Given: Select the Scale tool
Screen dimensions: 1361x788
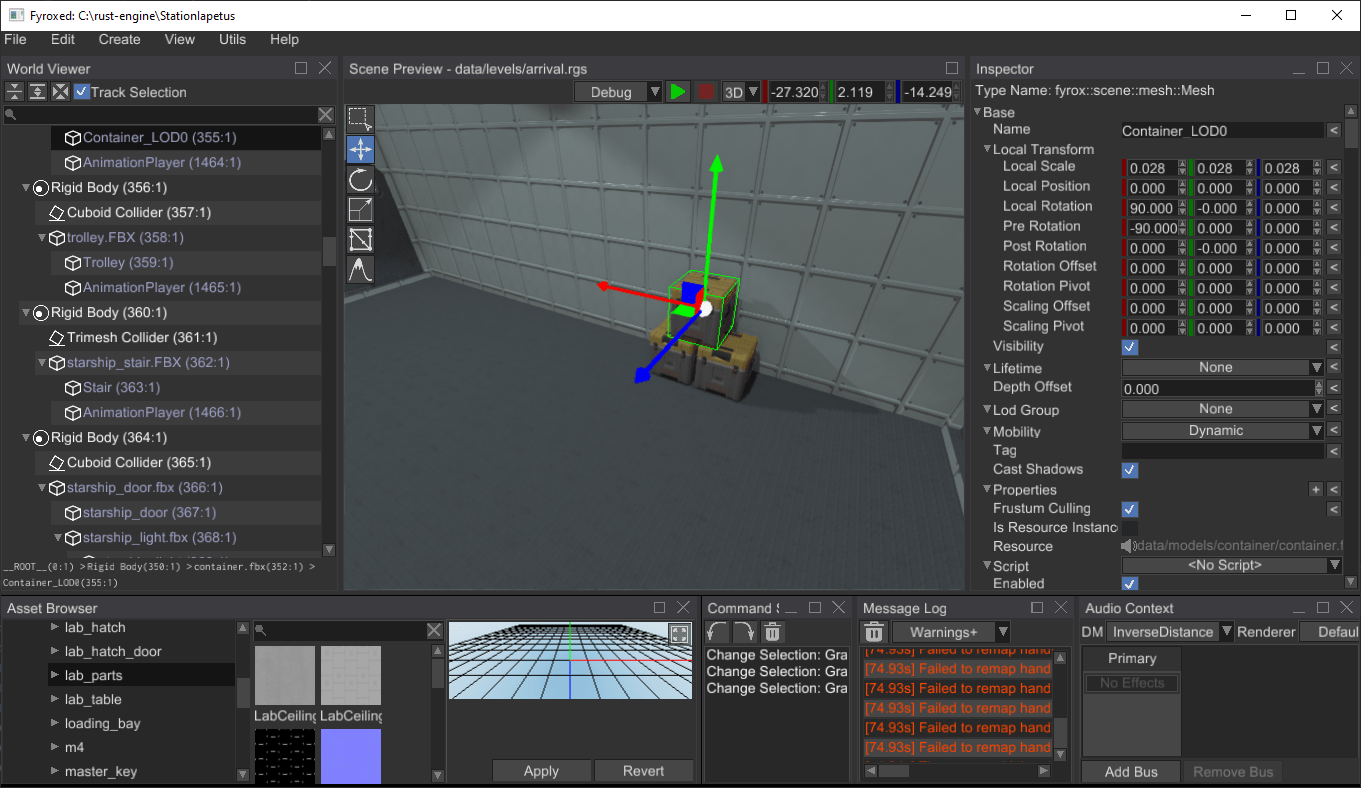Looking at the screenshot, I should pyautogui.click(x=360, y=209).
